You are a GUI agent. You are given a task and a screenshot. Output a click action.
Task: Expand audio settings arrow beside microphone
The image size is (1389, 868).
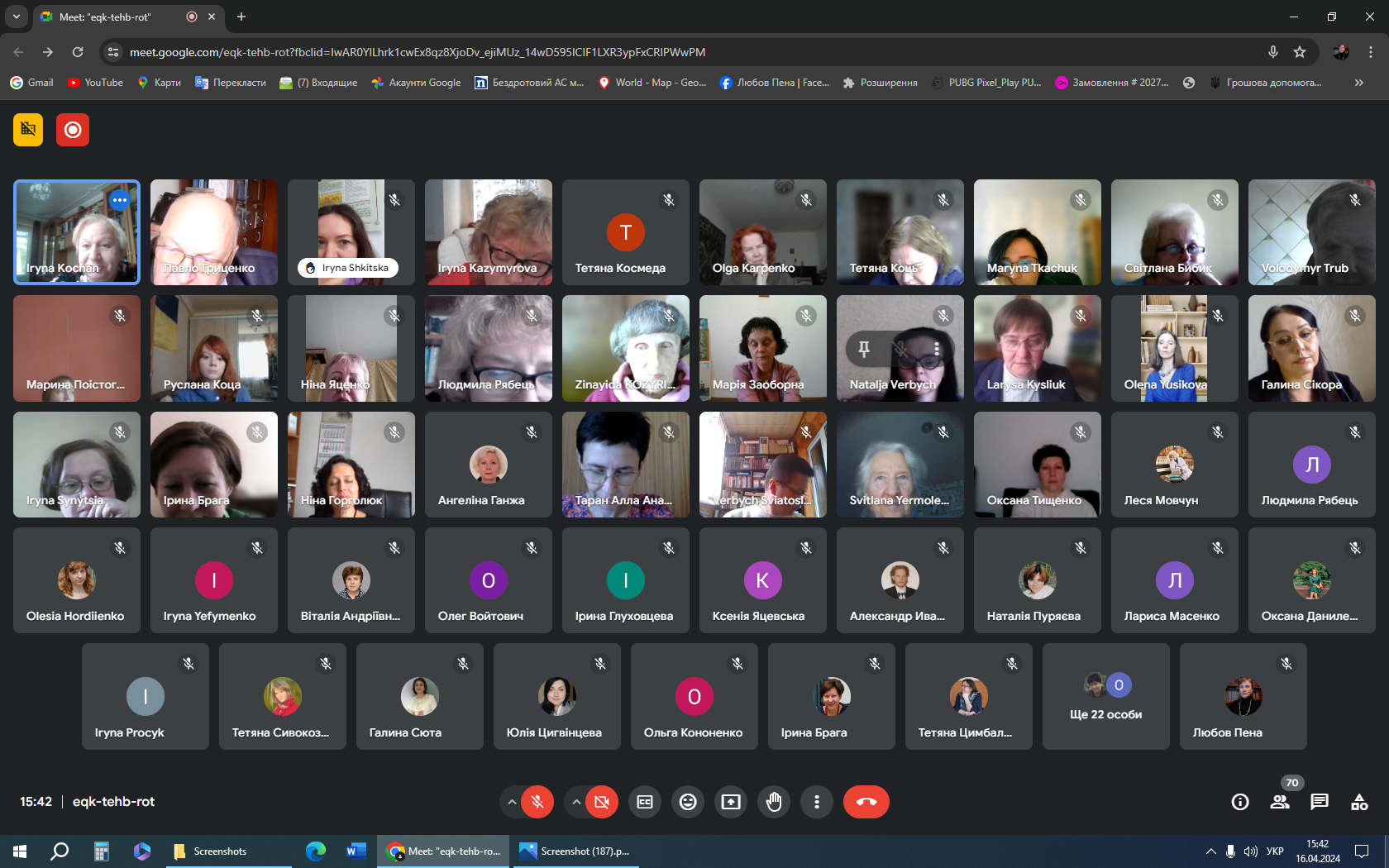point(512,802)
